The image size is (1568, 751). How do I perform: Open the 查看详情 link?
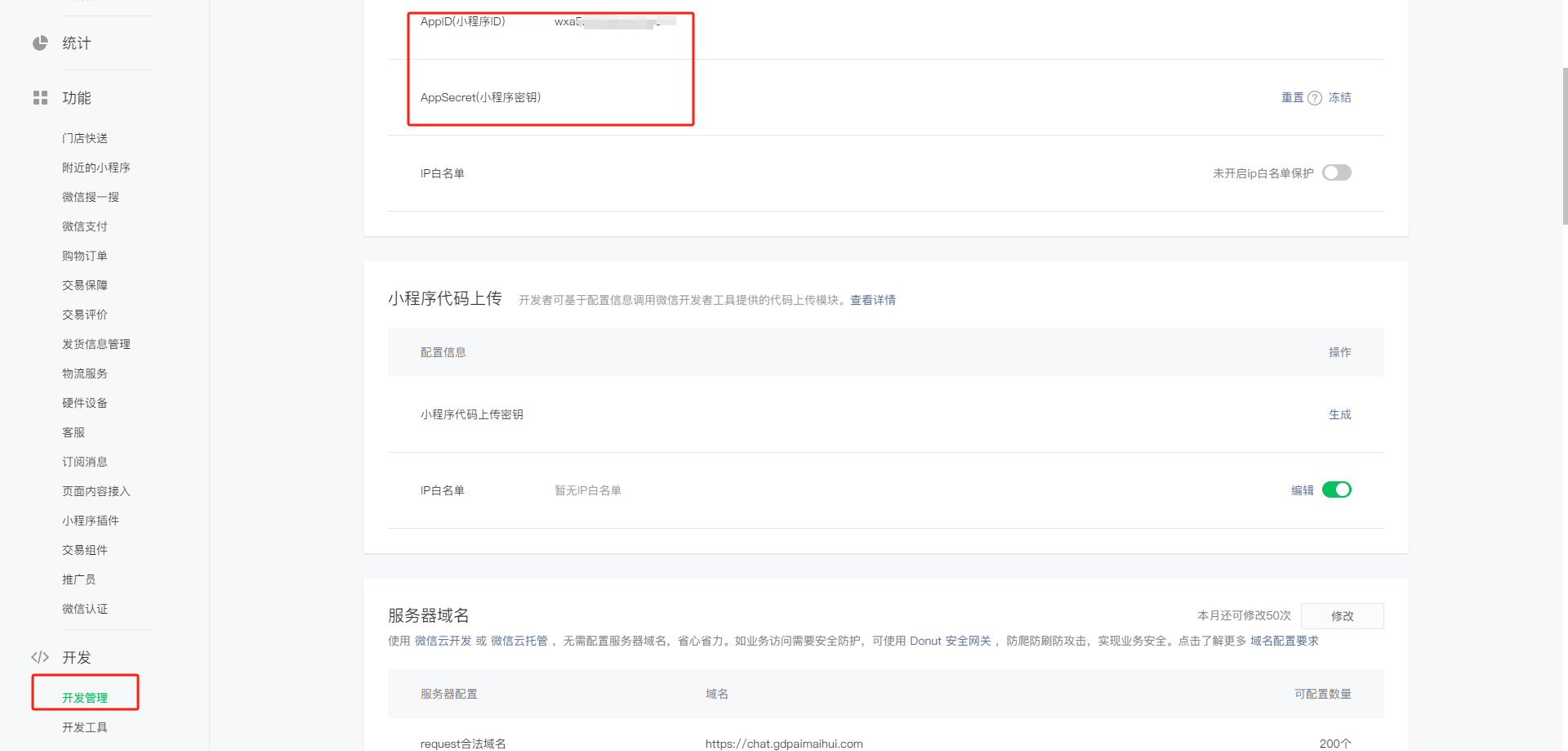coord(872,300)
